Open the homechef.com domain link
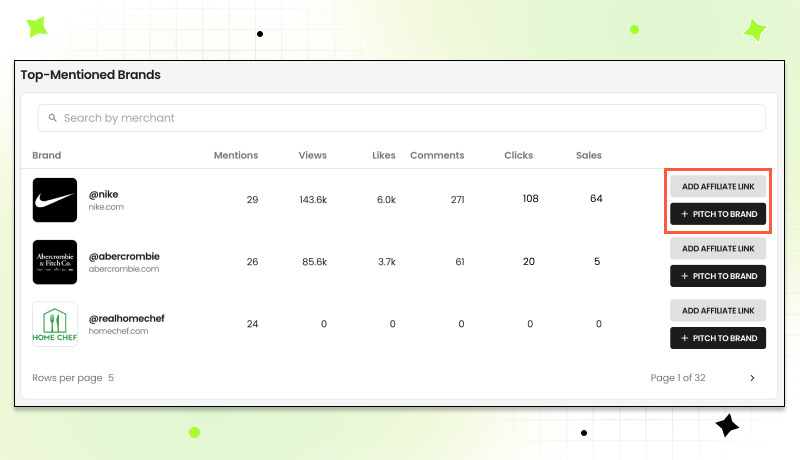The width and height of the screenshot is (800, 460). pos(118,331)
